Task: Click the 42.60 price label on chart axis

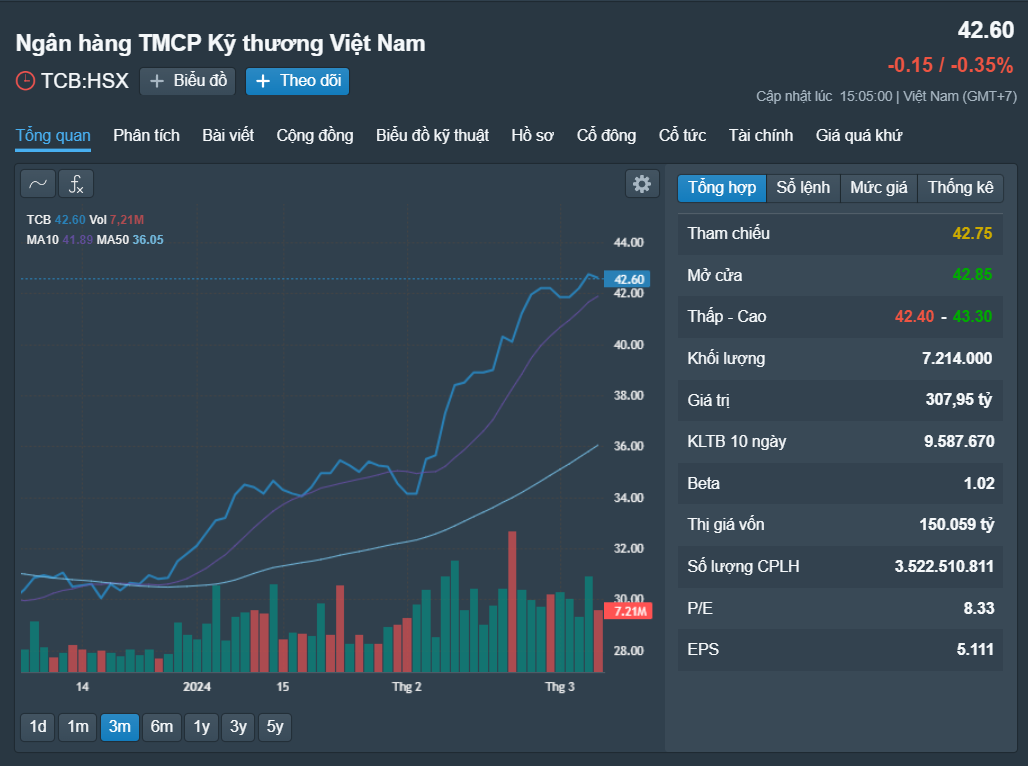Action: (x=627, y=279)
